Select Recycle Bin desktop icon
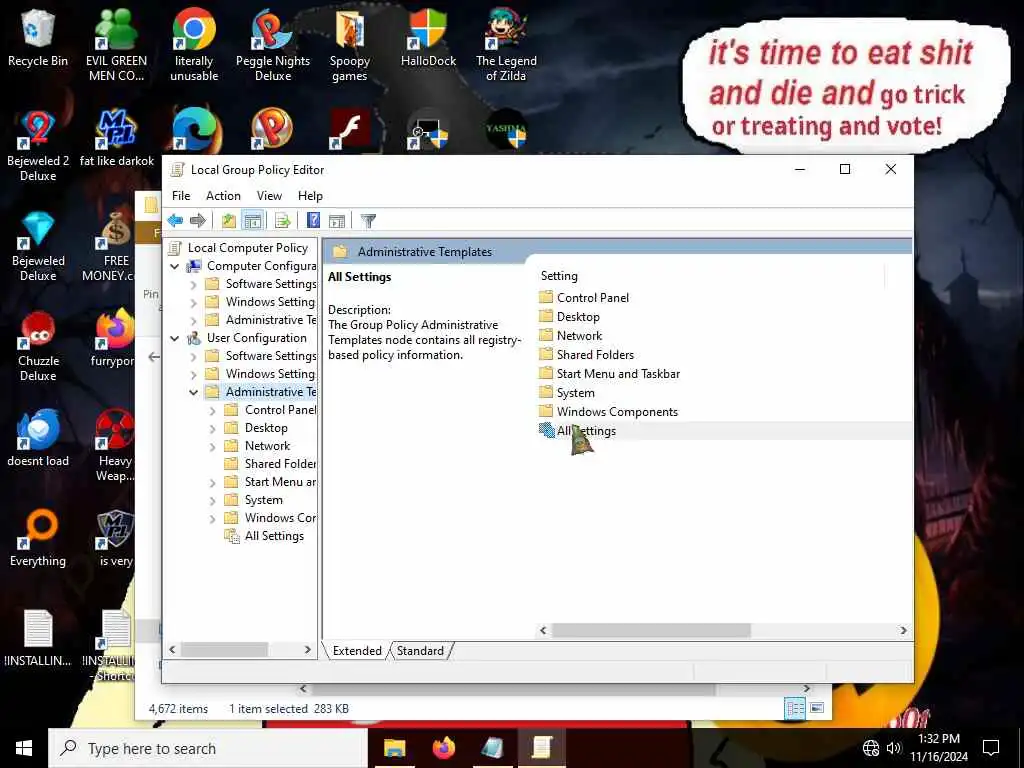This screenshot has width=1024, height=768. click(38, 38)
